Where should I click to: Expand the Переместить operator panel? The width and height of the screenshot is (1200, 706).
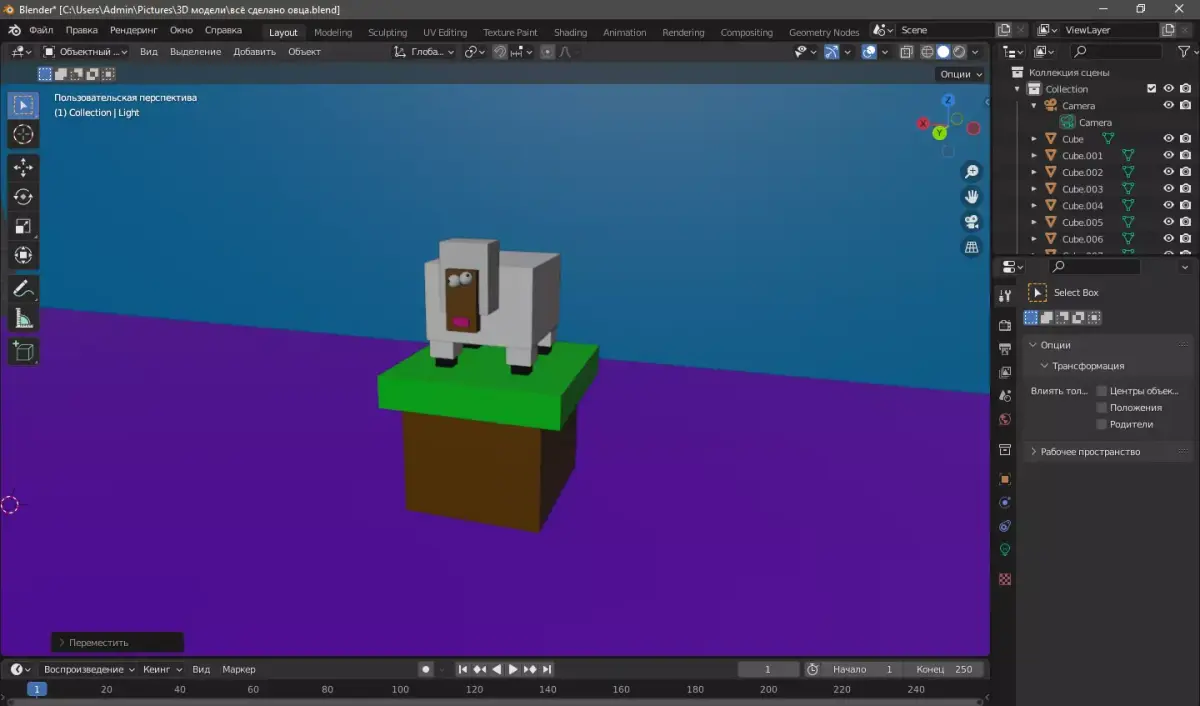tap(118, 642)
